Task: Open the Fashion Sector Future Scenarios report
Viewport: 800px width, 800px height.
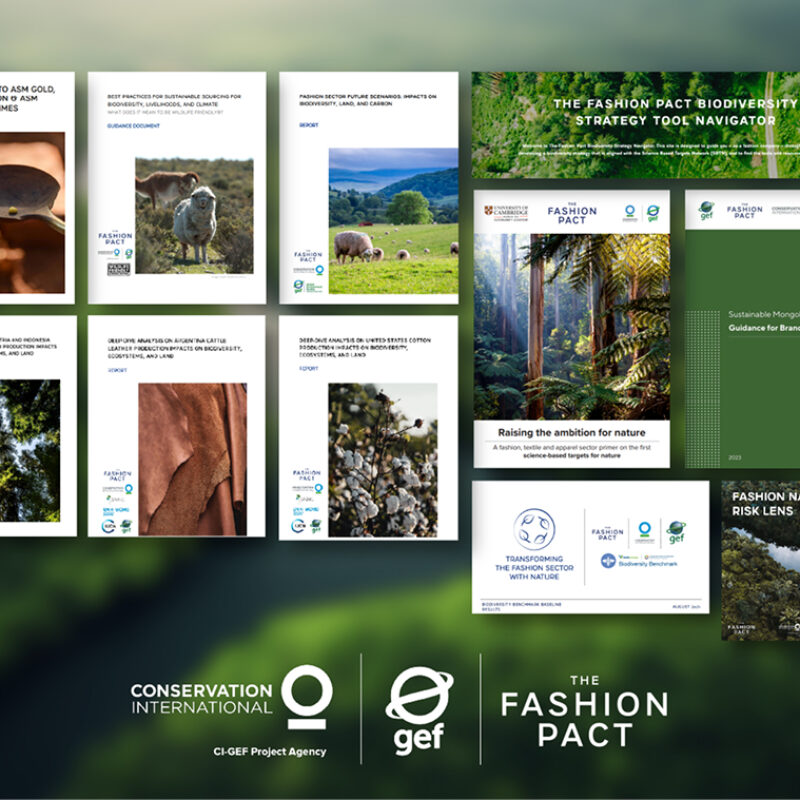Action: tap(368, 187)
